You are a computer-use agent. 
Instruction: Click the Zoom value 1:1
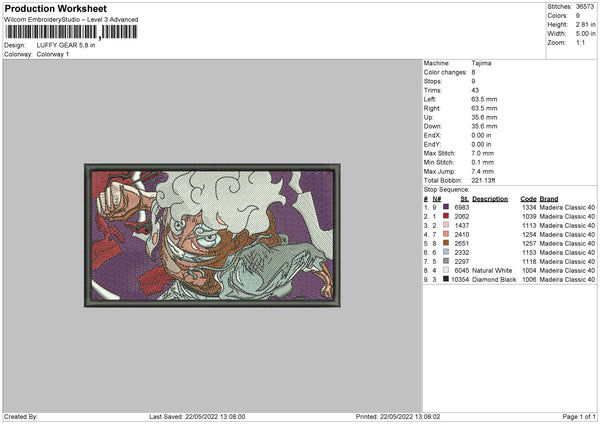[580, 42]
